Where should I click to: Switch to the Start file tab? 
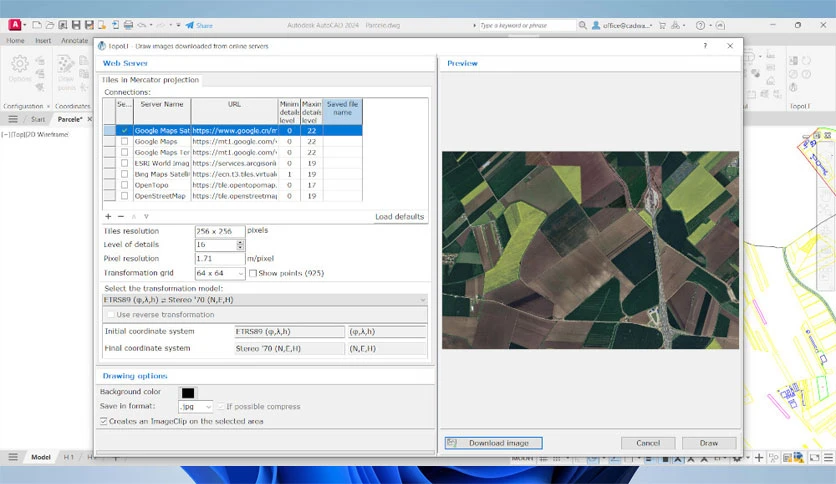pos(38,119)
